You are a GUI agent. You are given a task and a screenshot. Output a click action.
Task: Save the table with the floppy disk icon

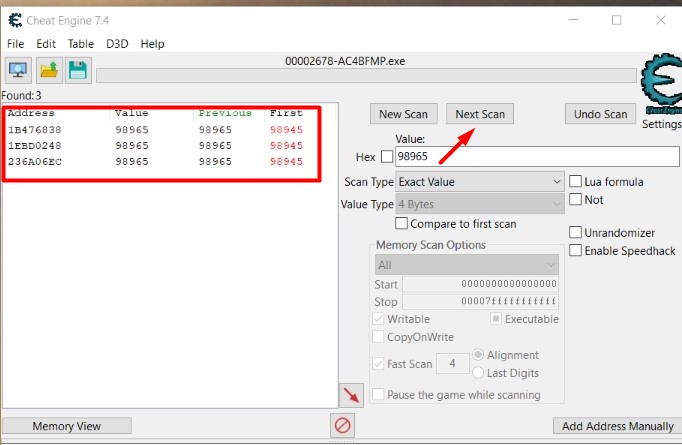(x=78, y=70)
